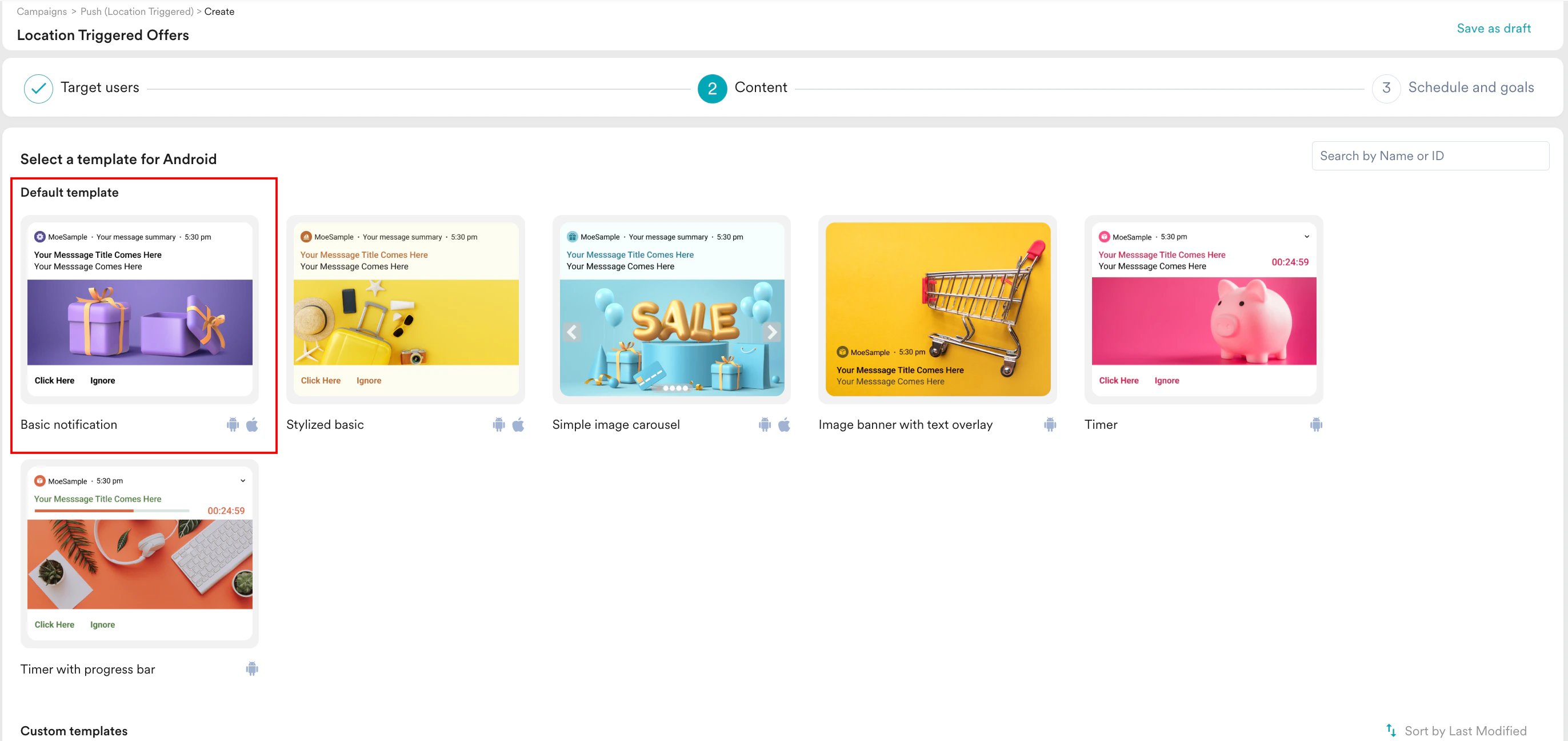Click the sort arrows icon
Image resolution: width=1568 pixels, height=741 pixels.
coord(1391,730)
